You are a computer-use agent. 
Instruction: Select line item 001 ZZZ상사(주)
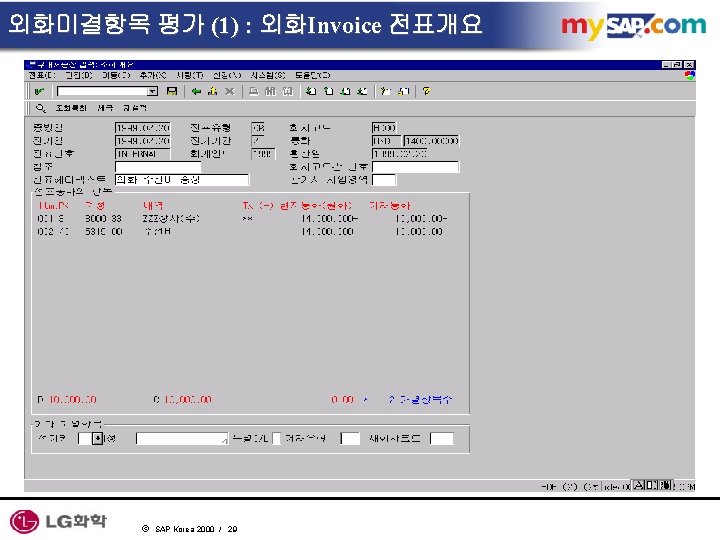[242, 219]
